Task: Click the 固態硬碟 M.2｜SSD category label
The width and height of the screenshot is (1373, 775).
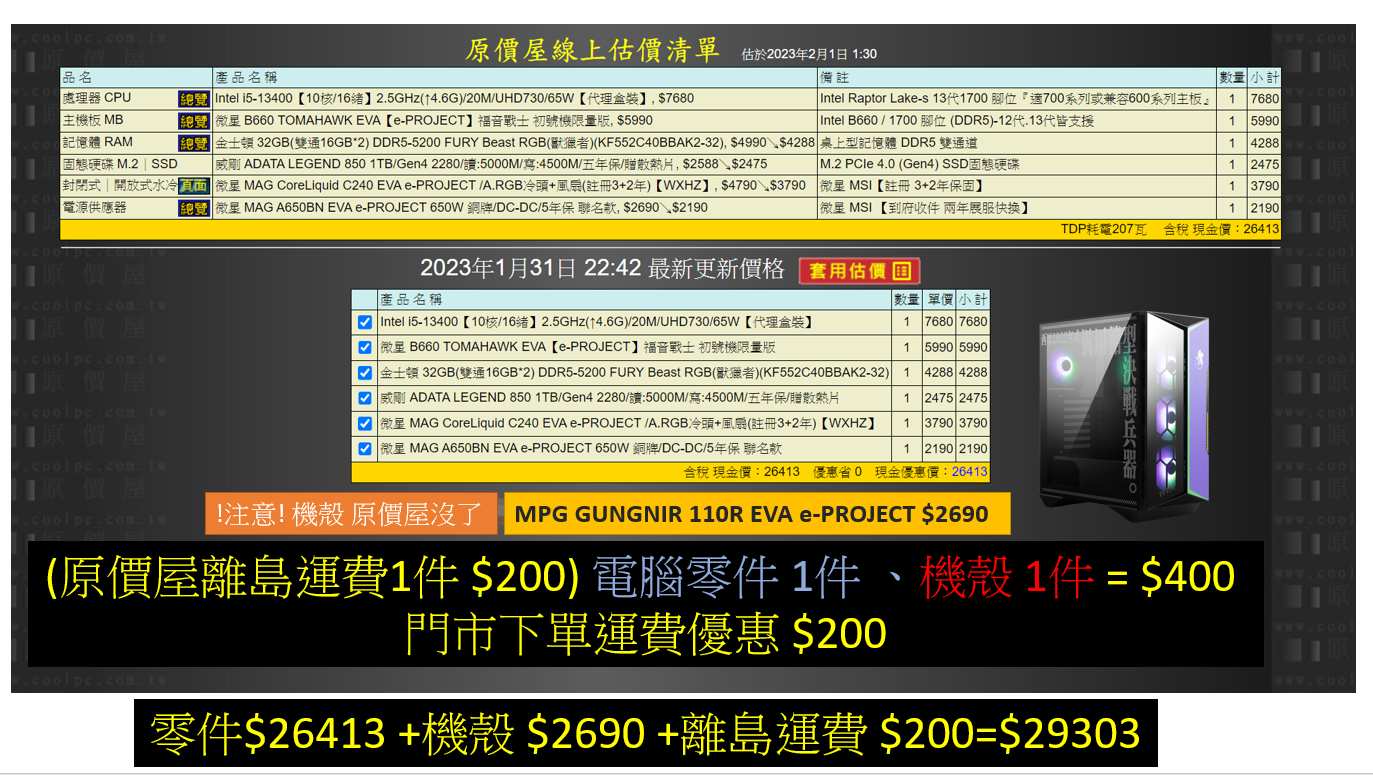Action: (120, 164)
